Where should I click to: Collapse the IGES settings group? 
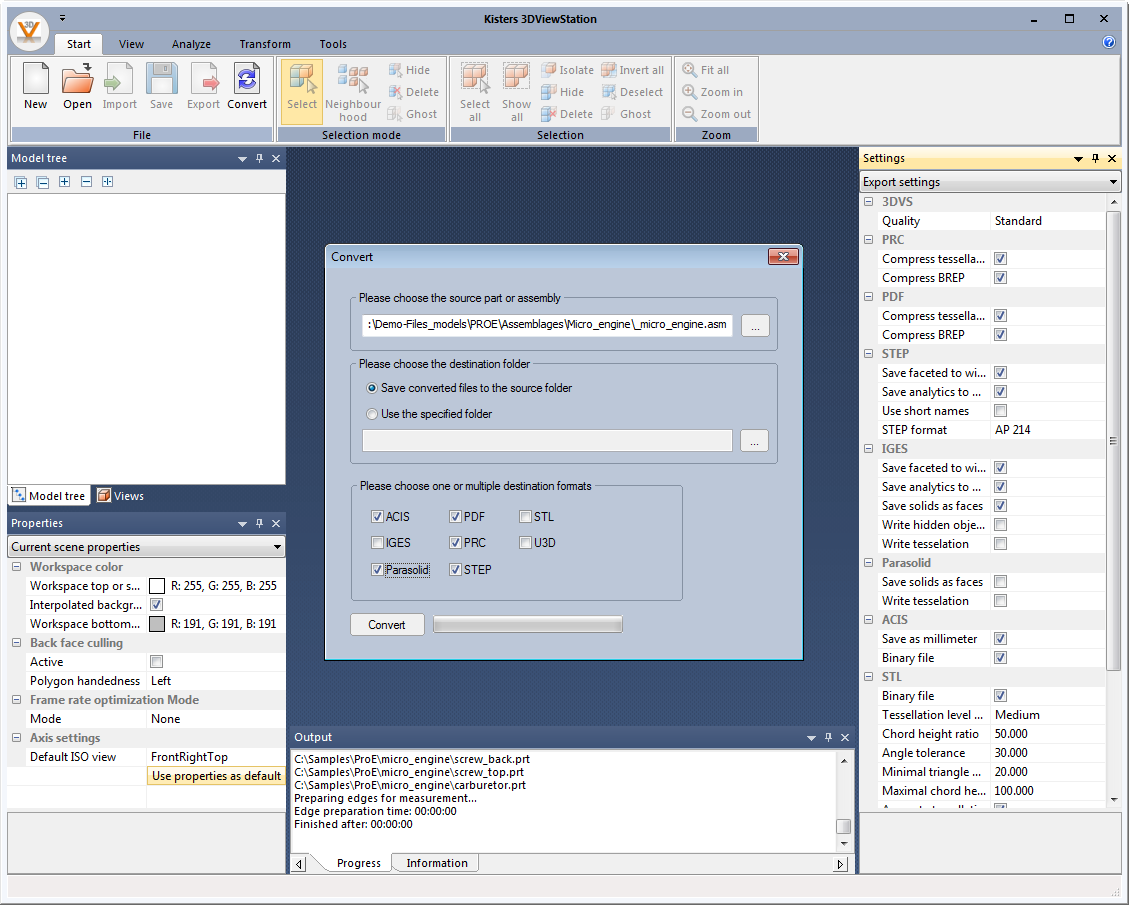(x=869, y=449)
